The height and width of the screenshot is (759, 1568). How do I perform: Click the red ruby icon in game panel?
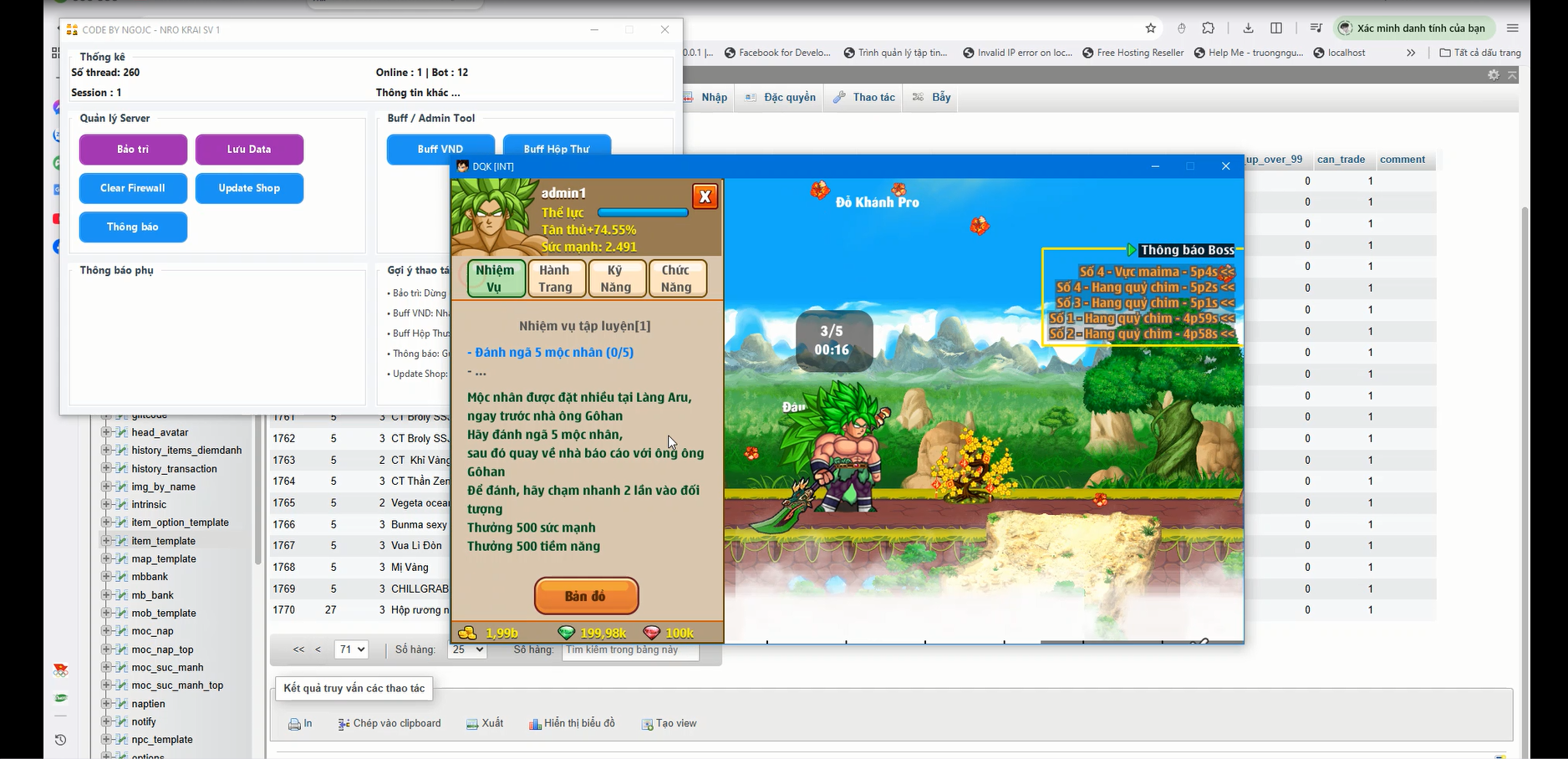652,633
